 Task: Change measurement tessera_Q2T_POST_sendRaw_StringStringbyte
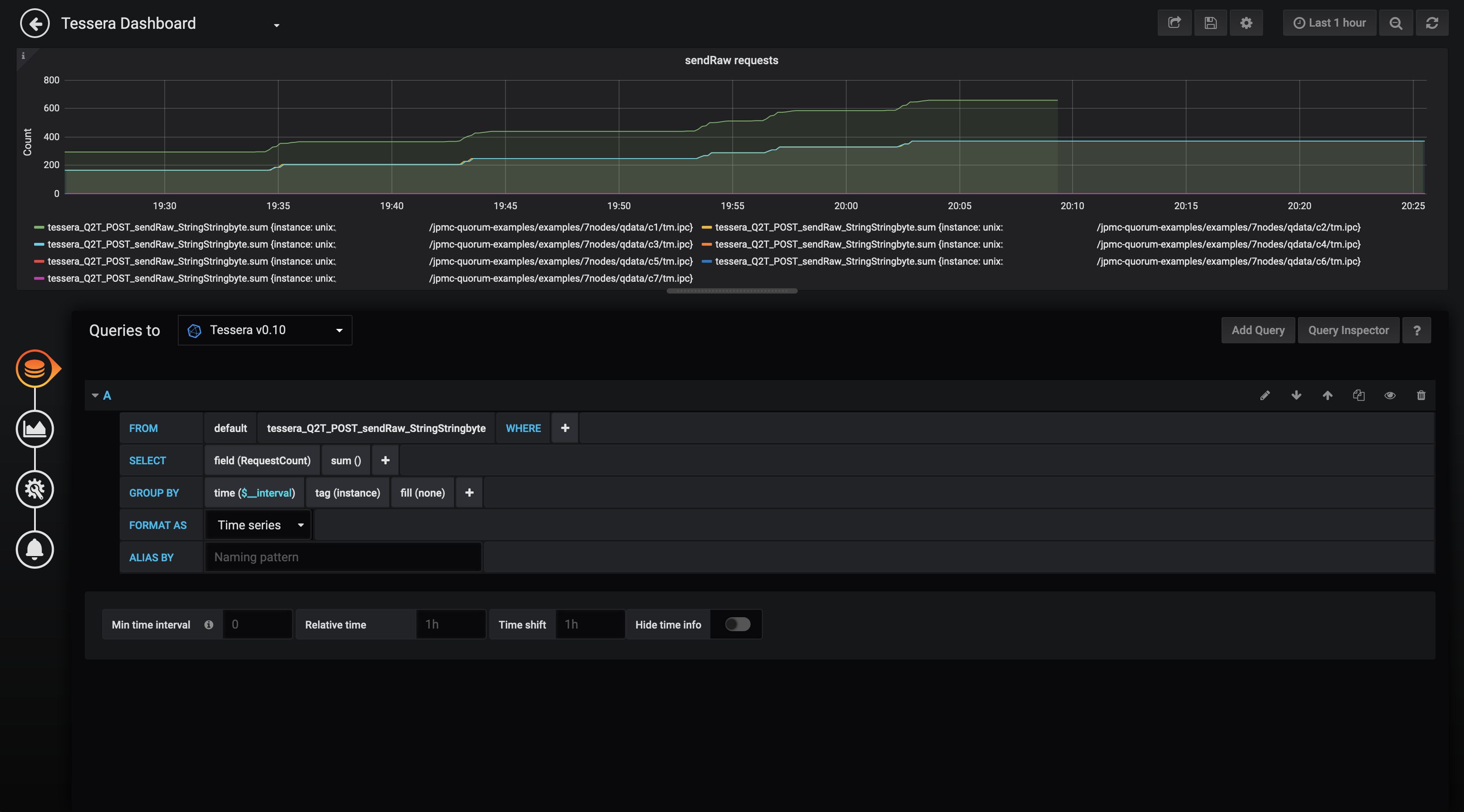click(x=376, y=428)
